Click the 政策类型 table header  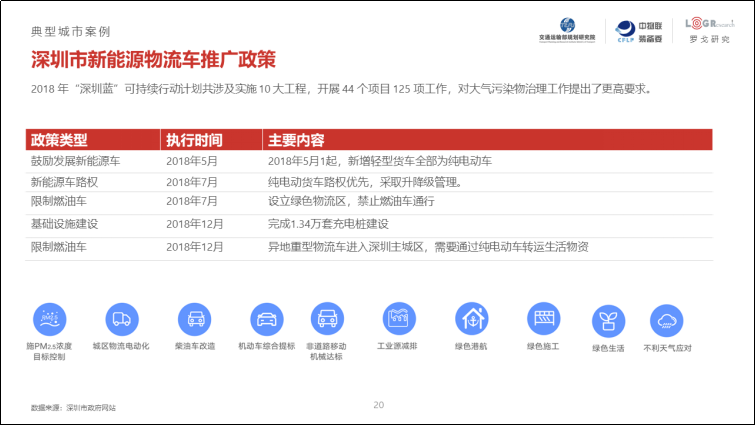60,139
